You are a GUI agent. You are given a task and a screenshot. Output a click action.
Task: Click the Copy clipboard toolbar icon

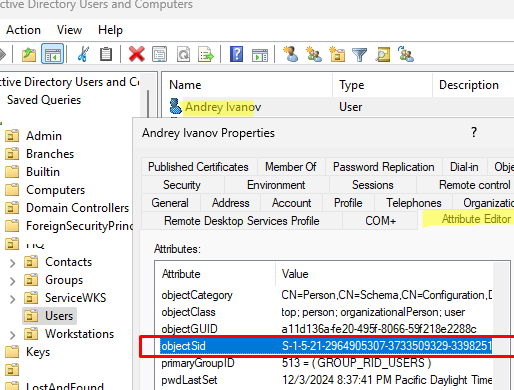[106, 54]
